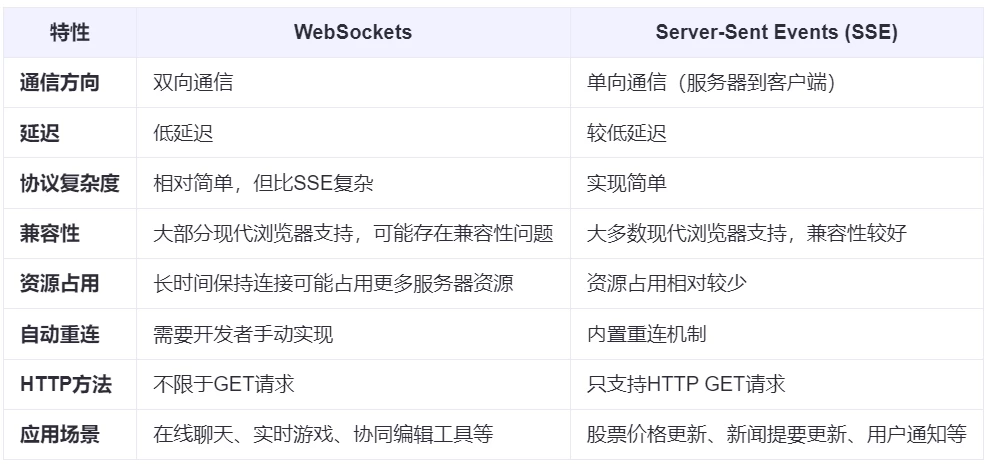
Task: Click the 实现简单 cell
Action: [x=627, y=183]
